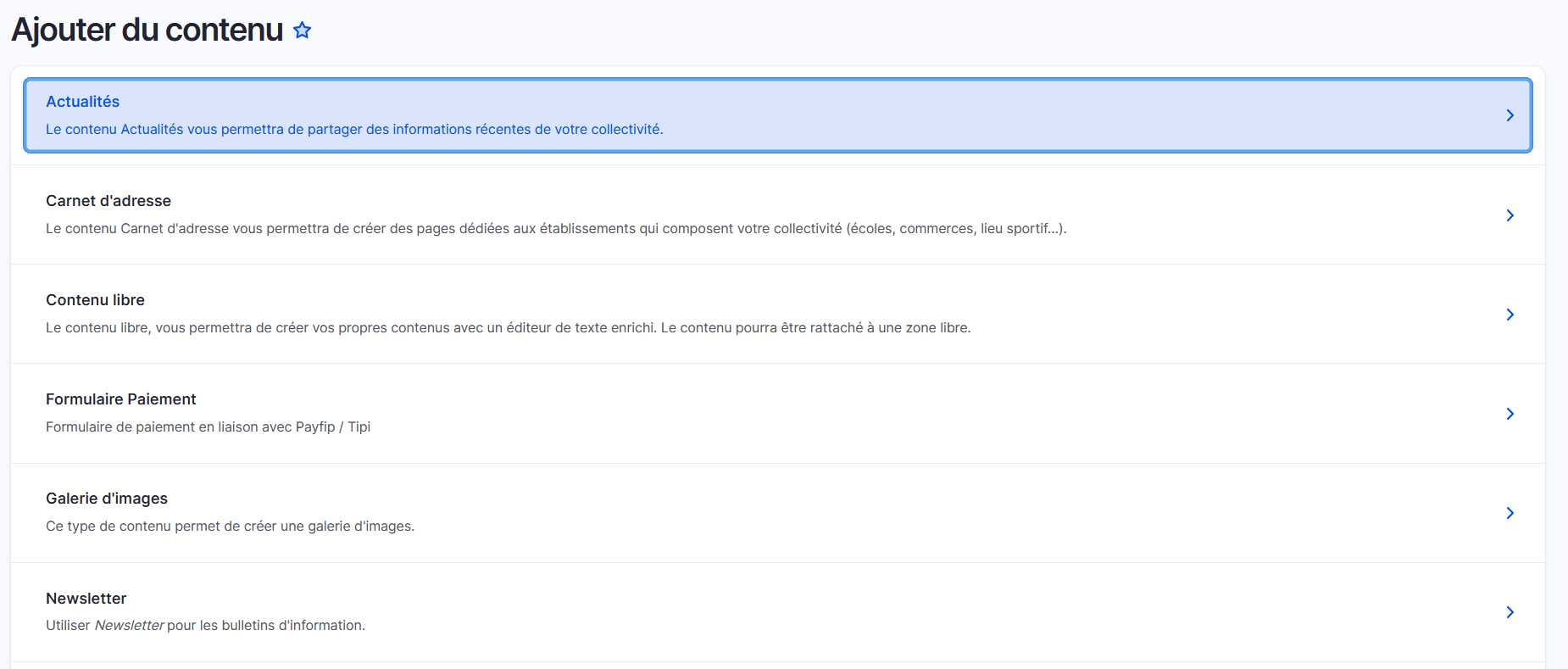Choose the Contenu libre title
Image resolution: width=1568 pixels, height=669 pixels.
tap(95, 300)
